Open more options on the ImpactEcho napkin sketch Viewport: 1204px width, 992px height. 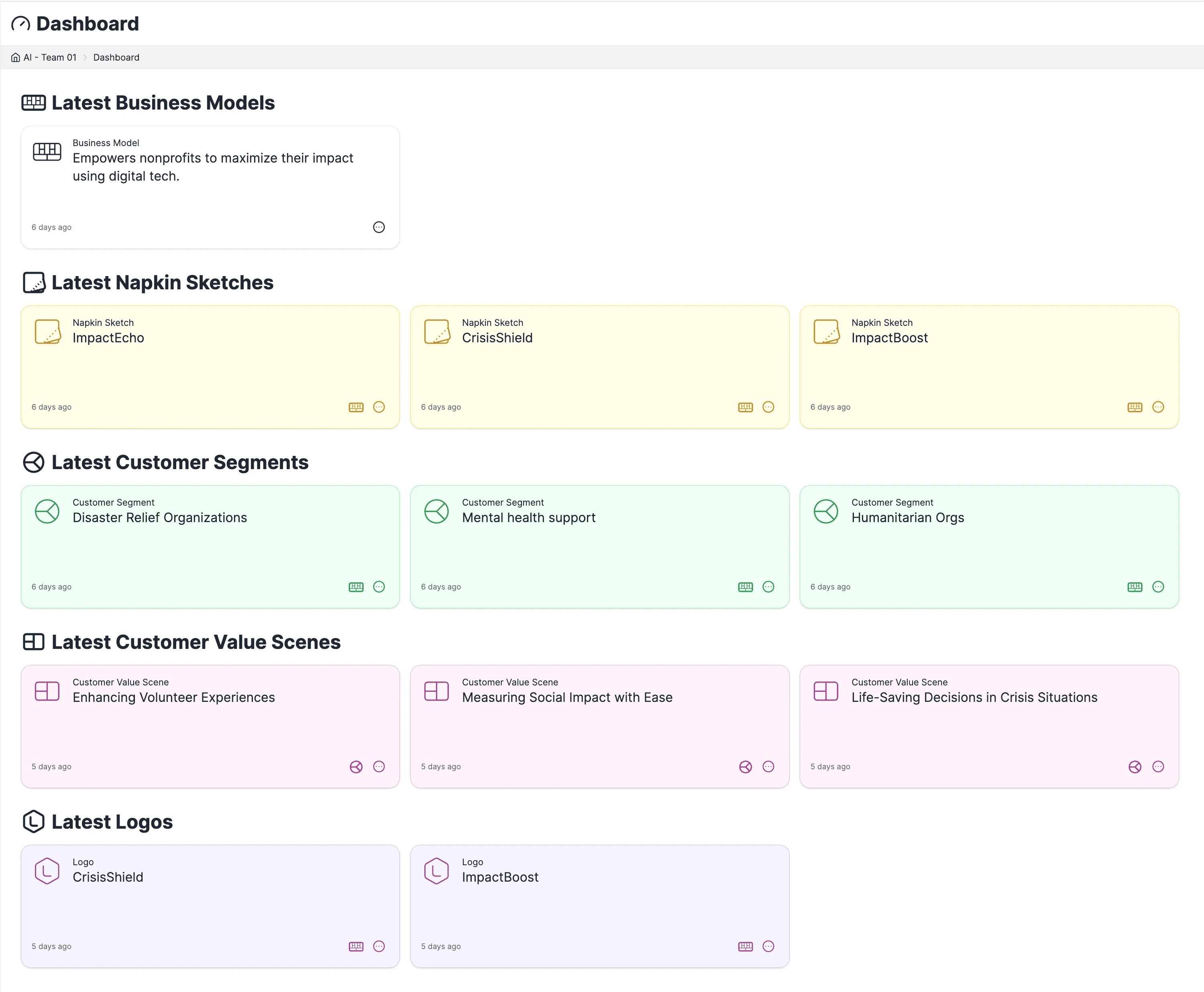point(379,407)
